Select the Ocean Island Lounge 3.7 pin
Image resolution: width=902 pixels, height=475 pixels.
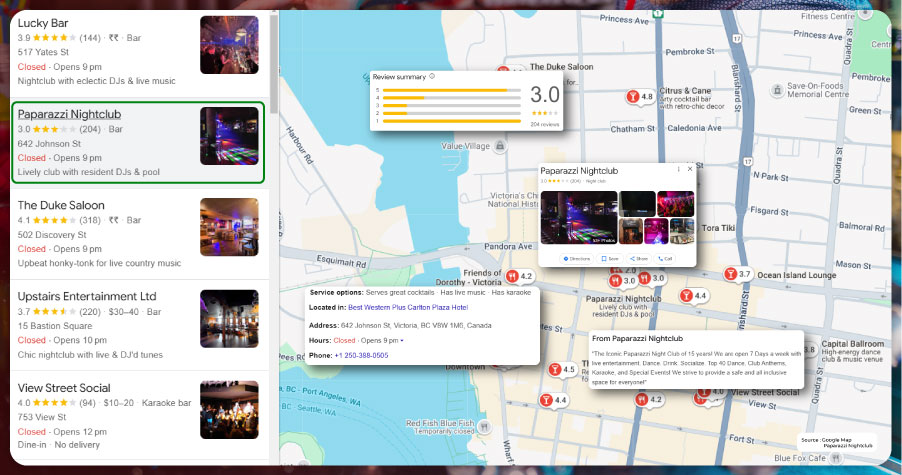click(x=730, y=274)
